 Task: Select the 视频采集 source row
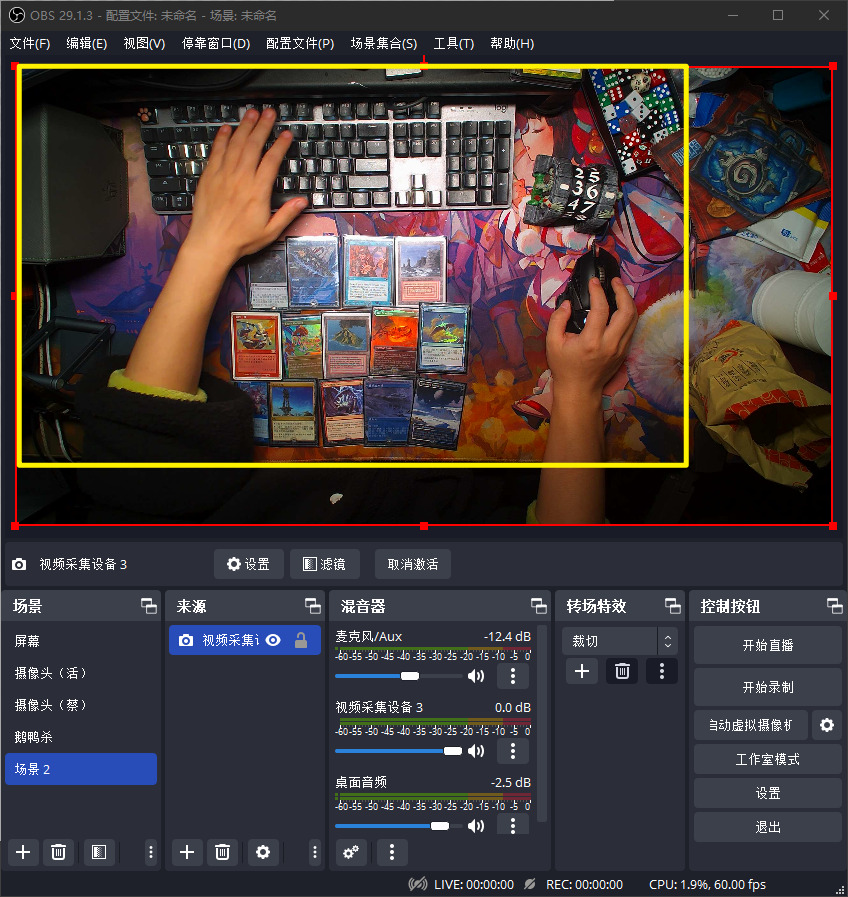click(245, 640)
